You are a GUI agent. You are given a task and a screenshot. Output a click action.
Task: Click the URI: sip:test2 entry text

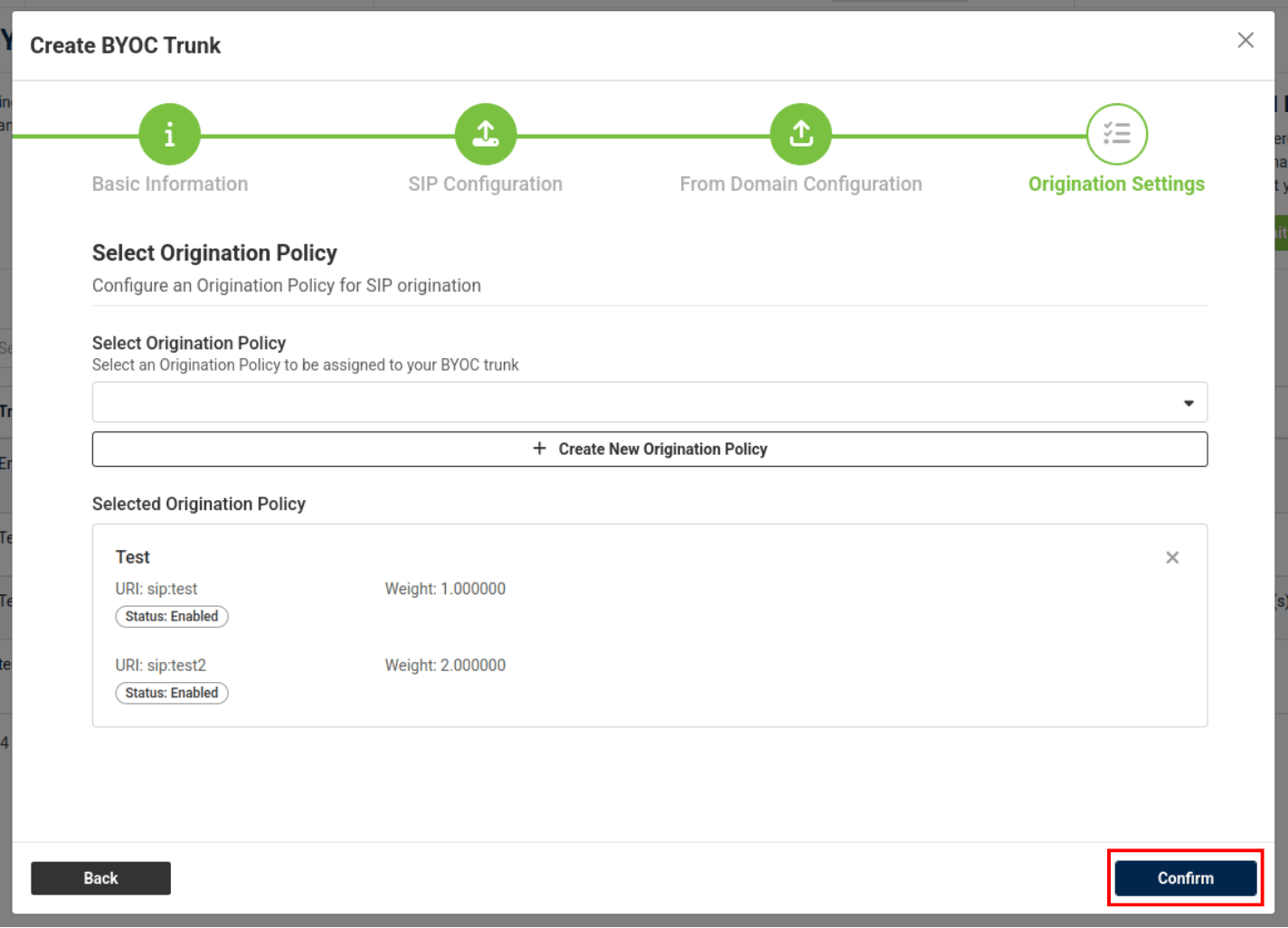161,666
